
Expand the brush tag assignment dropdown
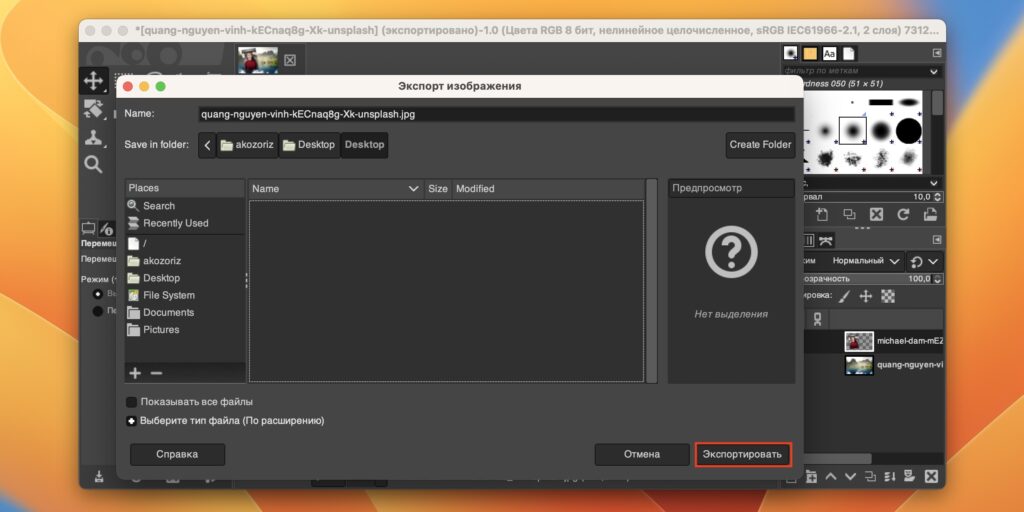click(933, 184)
